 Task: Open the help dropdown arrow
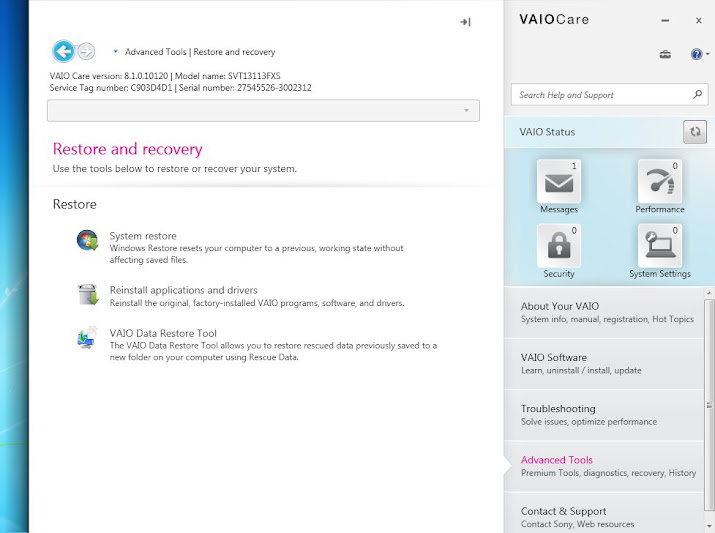[x=708, y=54]
